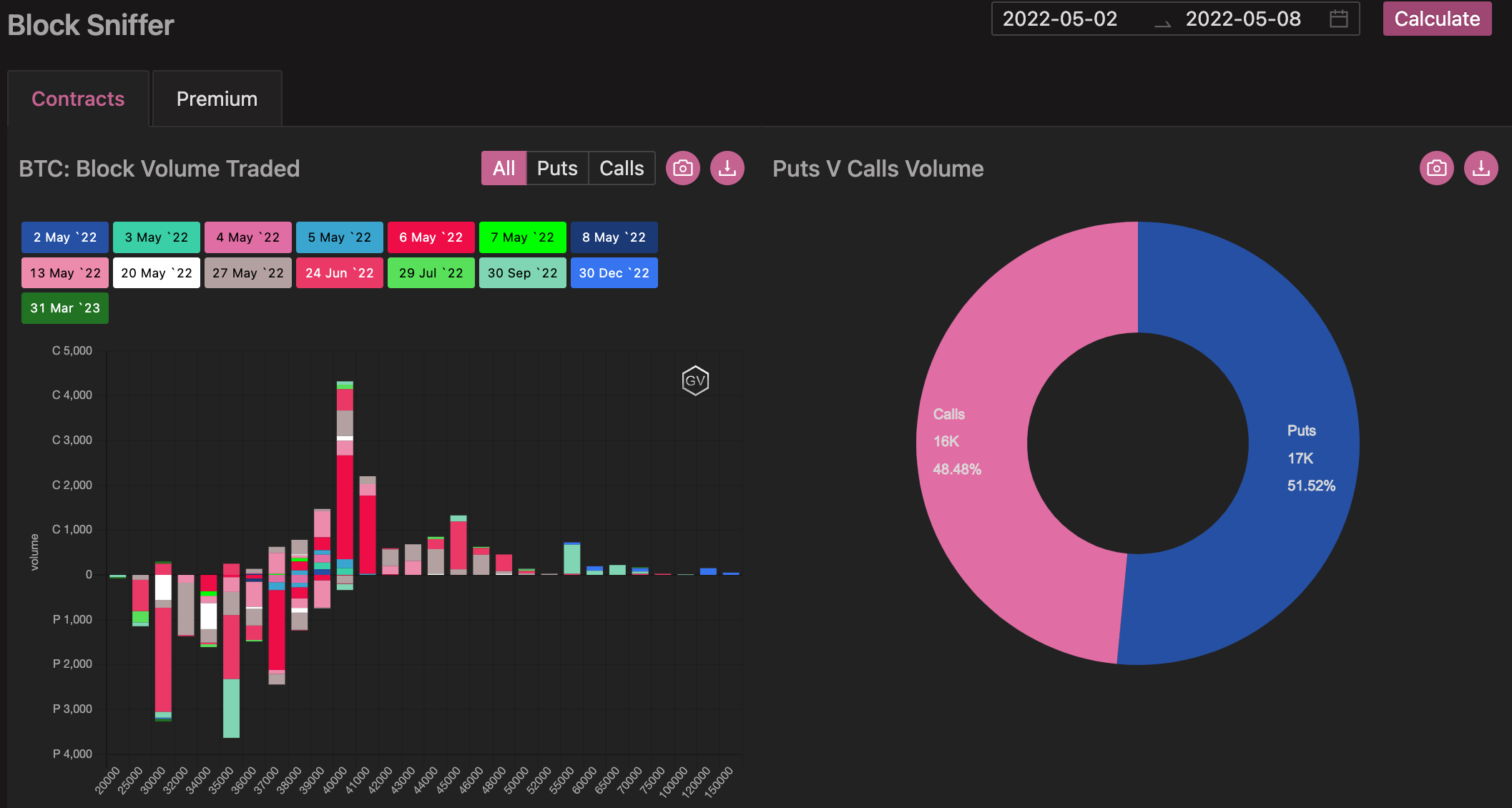Click the 30000 strike put bar

pos(163,648)
